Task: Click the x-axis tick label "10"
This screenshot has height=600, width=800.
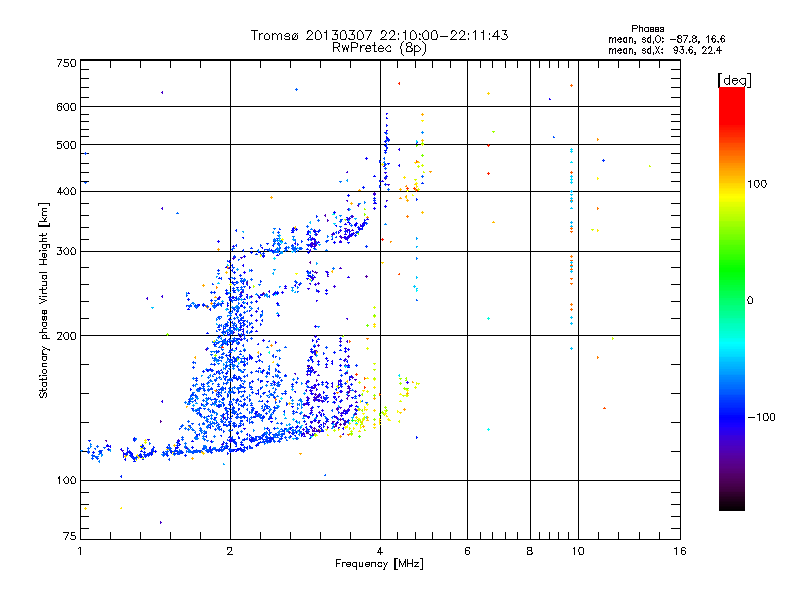Action: point(578,551)
